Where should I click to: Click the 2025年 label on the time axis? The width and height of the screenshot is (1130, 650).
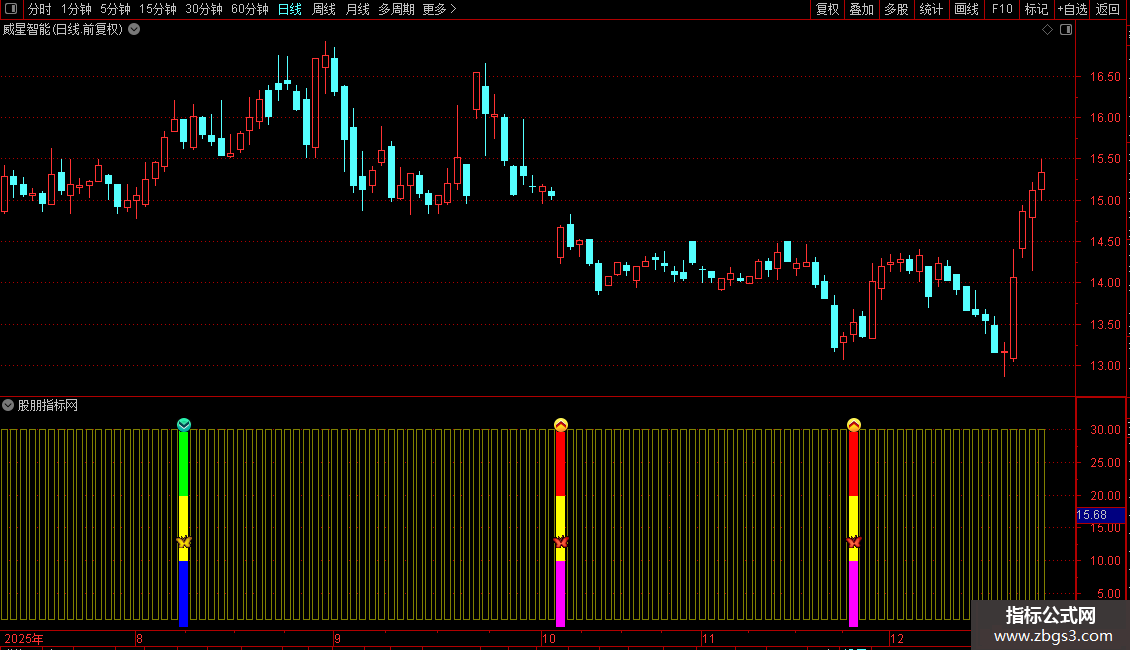(24, 638)
